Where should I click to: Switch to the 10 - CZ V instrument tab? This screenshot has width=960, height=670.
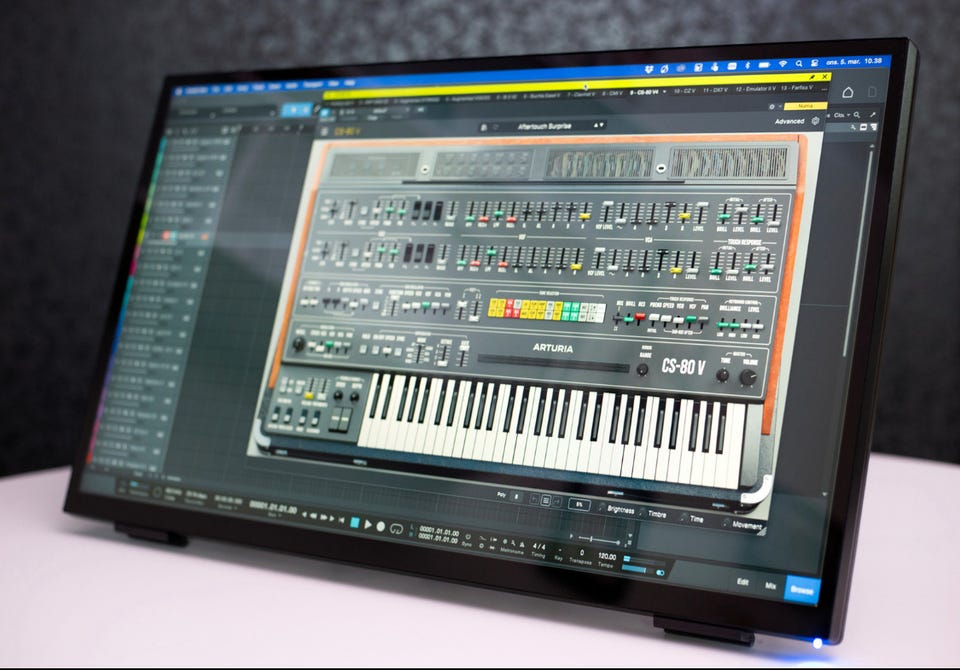click(x=684, y=91)
